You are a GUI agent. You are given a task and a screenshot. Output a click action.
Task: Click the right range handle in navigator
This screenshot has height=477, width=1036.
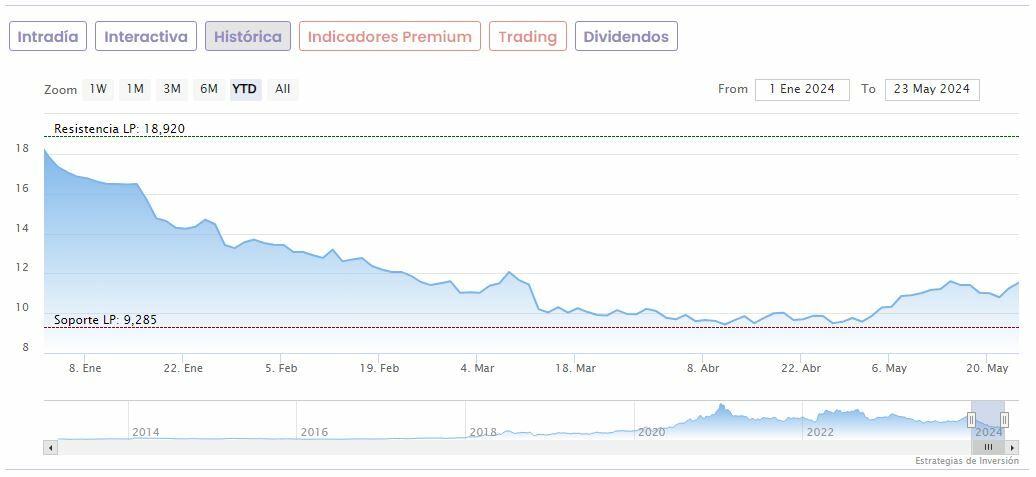click(1004, 420)
